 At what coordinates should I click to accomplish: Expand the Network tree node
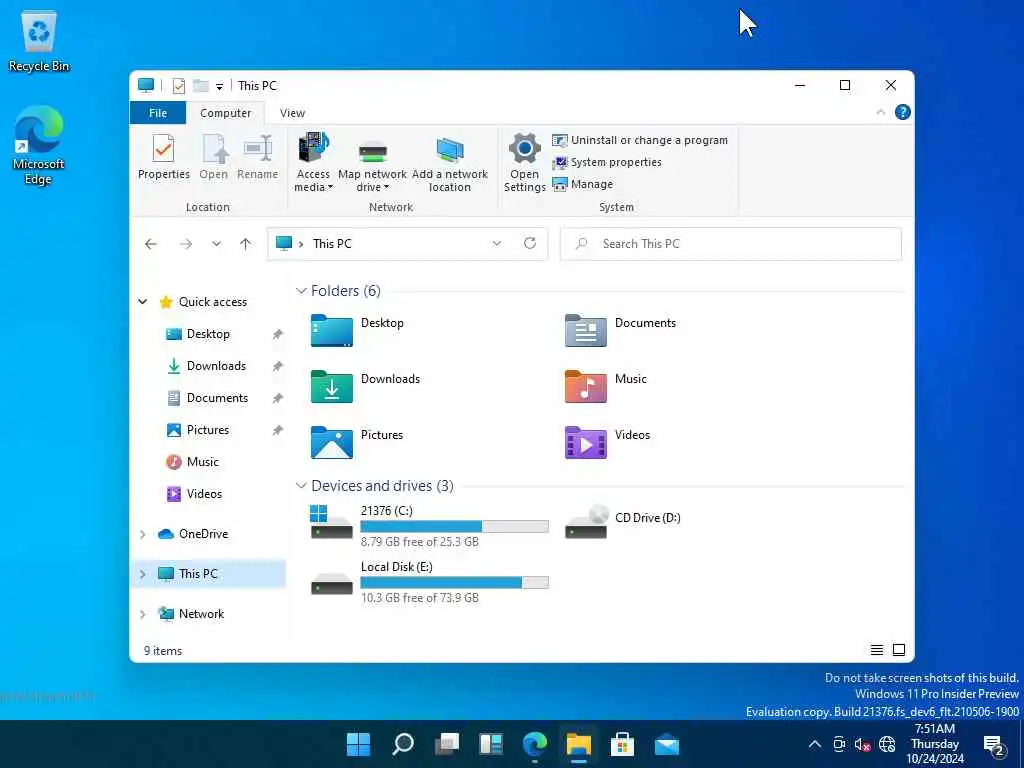click(142, 614)
